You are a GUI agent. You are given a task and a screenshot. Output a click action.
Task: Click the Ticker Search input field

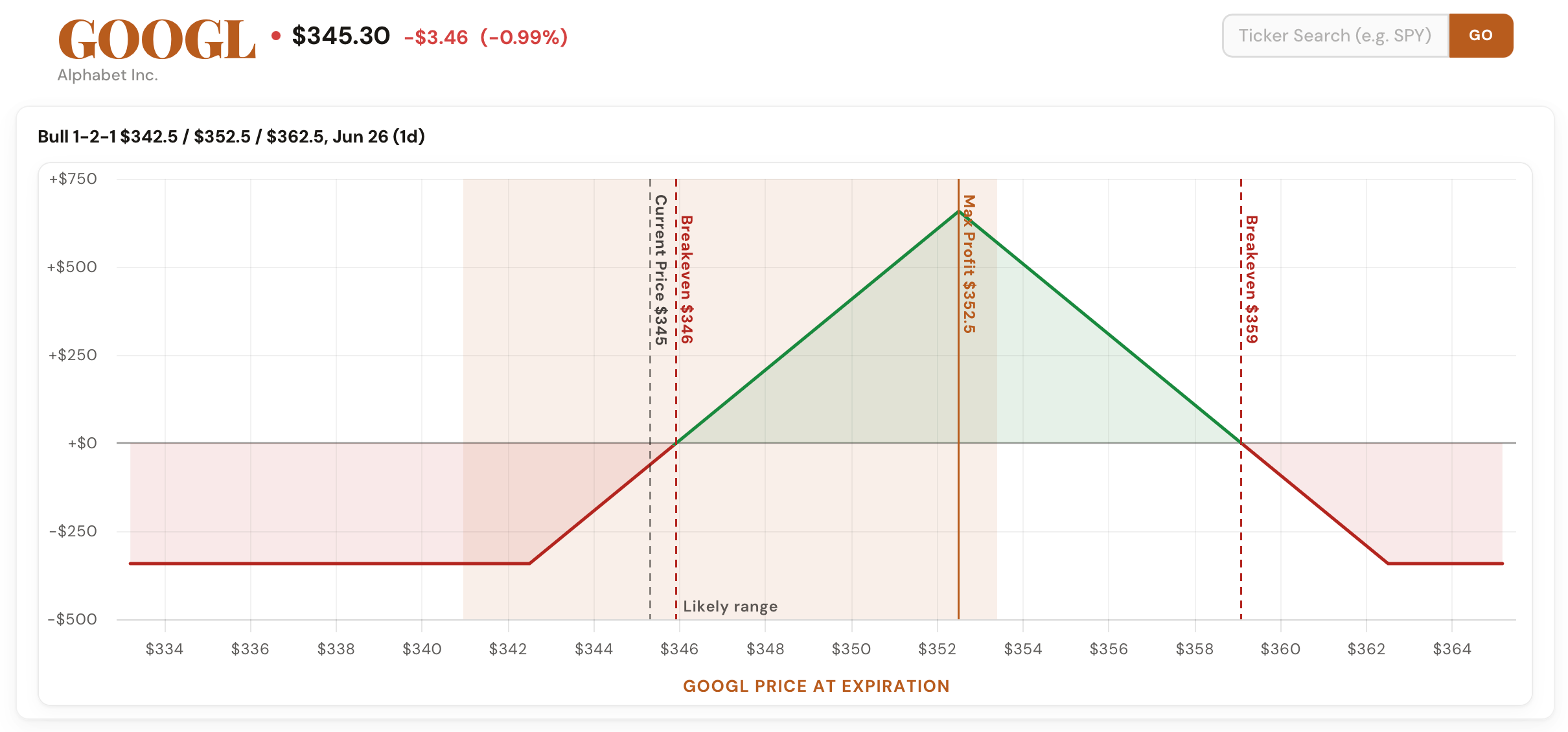(1335, 36)
